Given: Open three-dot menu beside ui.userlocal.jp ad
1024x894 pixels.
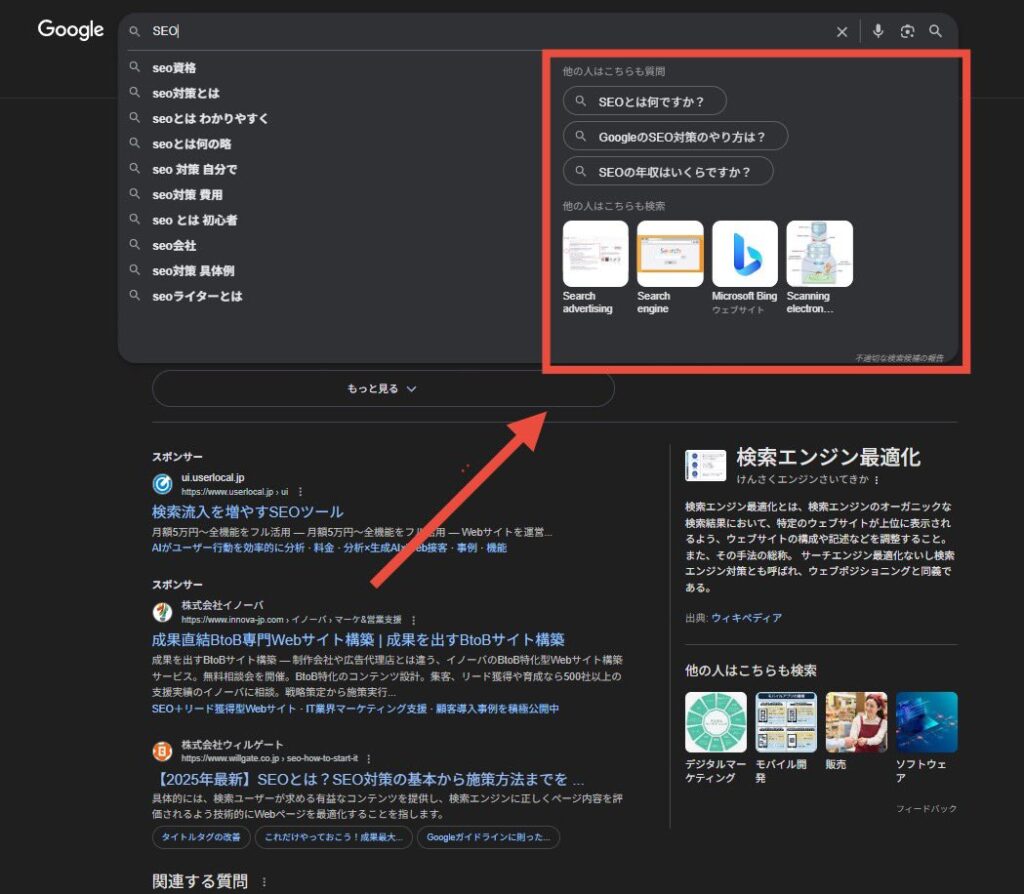Looking at the screenshot, I should [x=299, y=492].
